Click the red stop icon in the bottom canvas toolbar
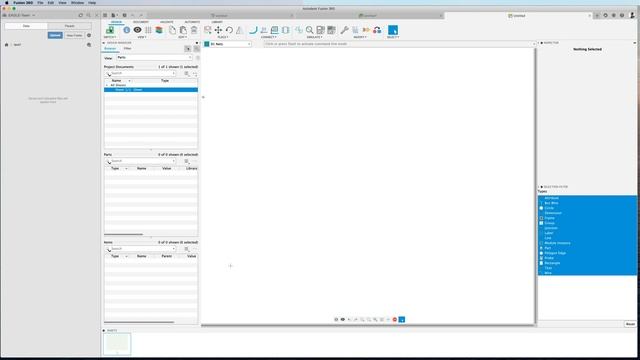Viewport: 640px width, 360px height. click(x=395, y=320)
